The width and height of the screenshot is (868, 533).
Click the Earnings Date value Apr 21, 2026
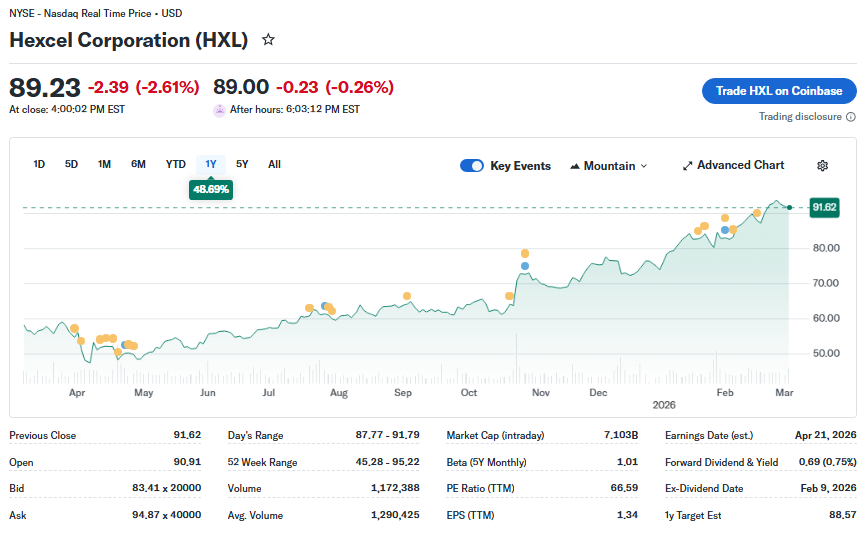tap(826, 435)
